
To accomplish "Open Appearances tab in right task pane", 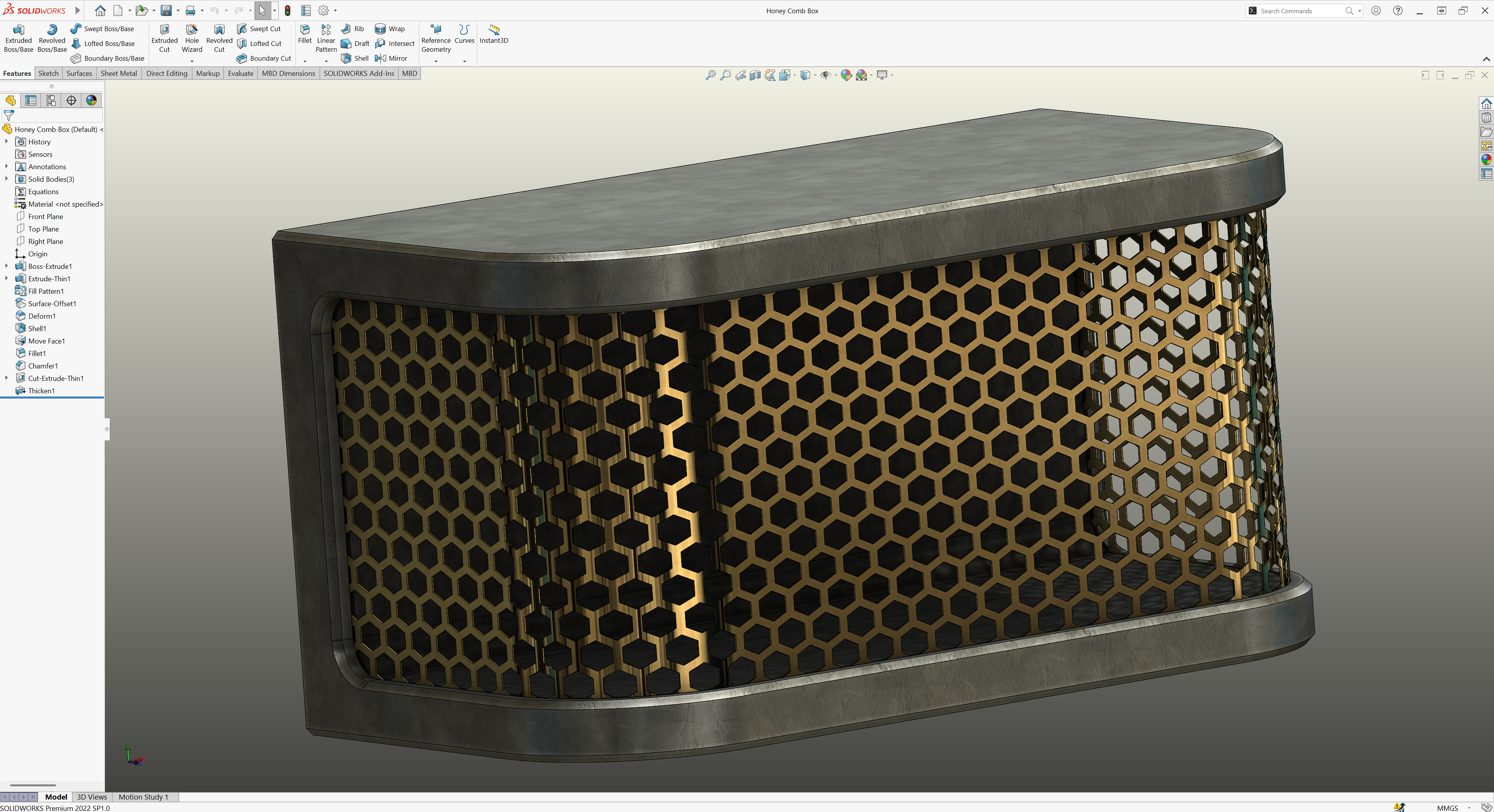I will [1486, 160].
